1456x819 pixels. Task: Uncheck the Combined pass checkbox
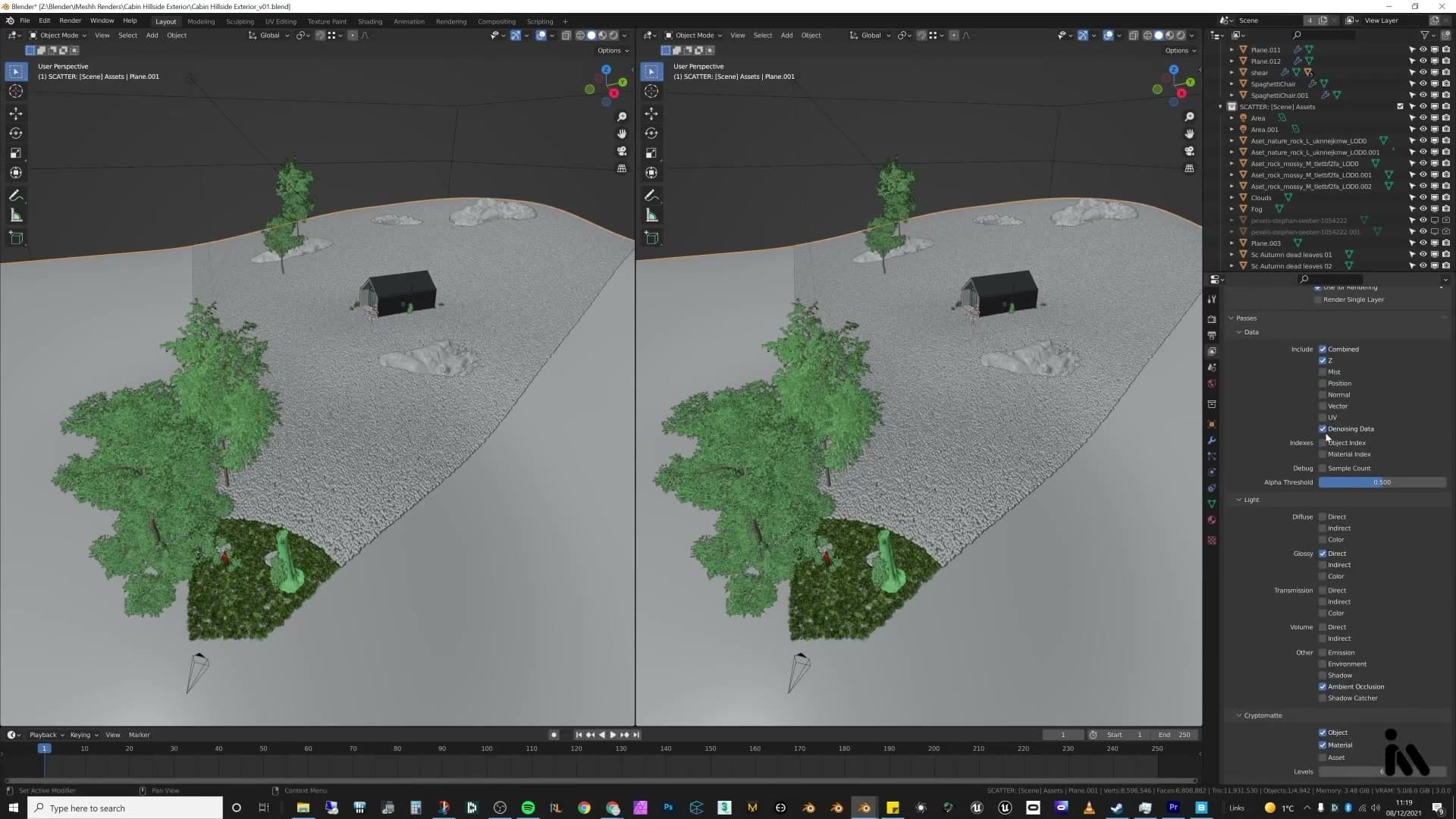pyautogui.click(x=1323, y=350)
